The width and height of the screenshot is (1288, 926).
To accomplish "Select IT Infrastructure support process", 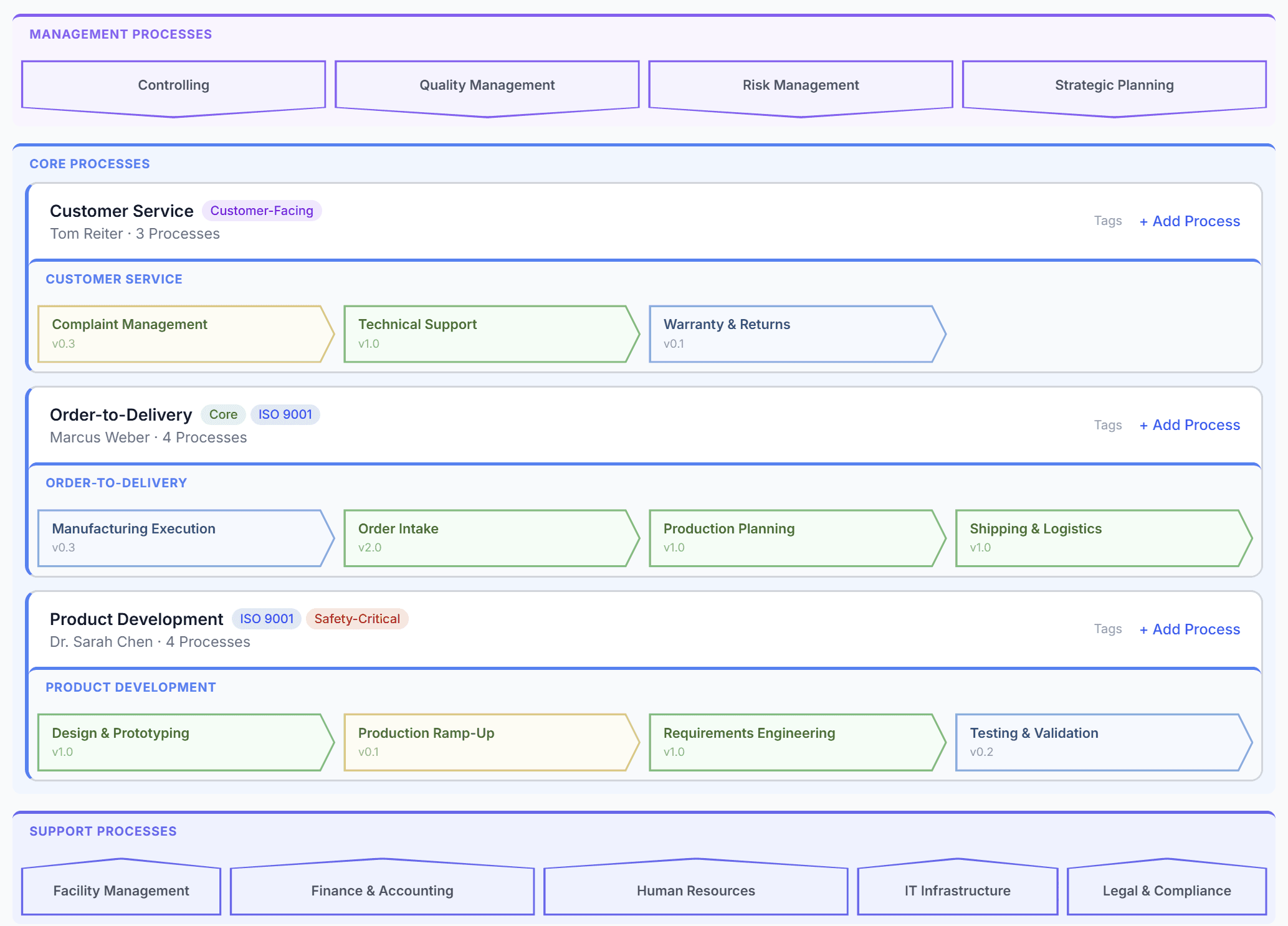I will pos(957,890).
